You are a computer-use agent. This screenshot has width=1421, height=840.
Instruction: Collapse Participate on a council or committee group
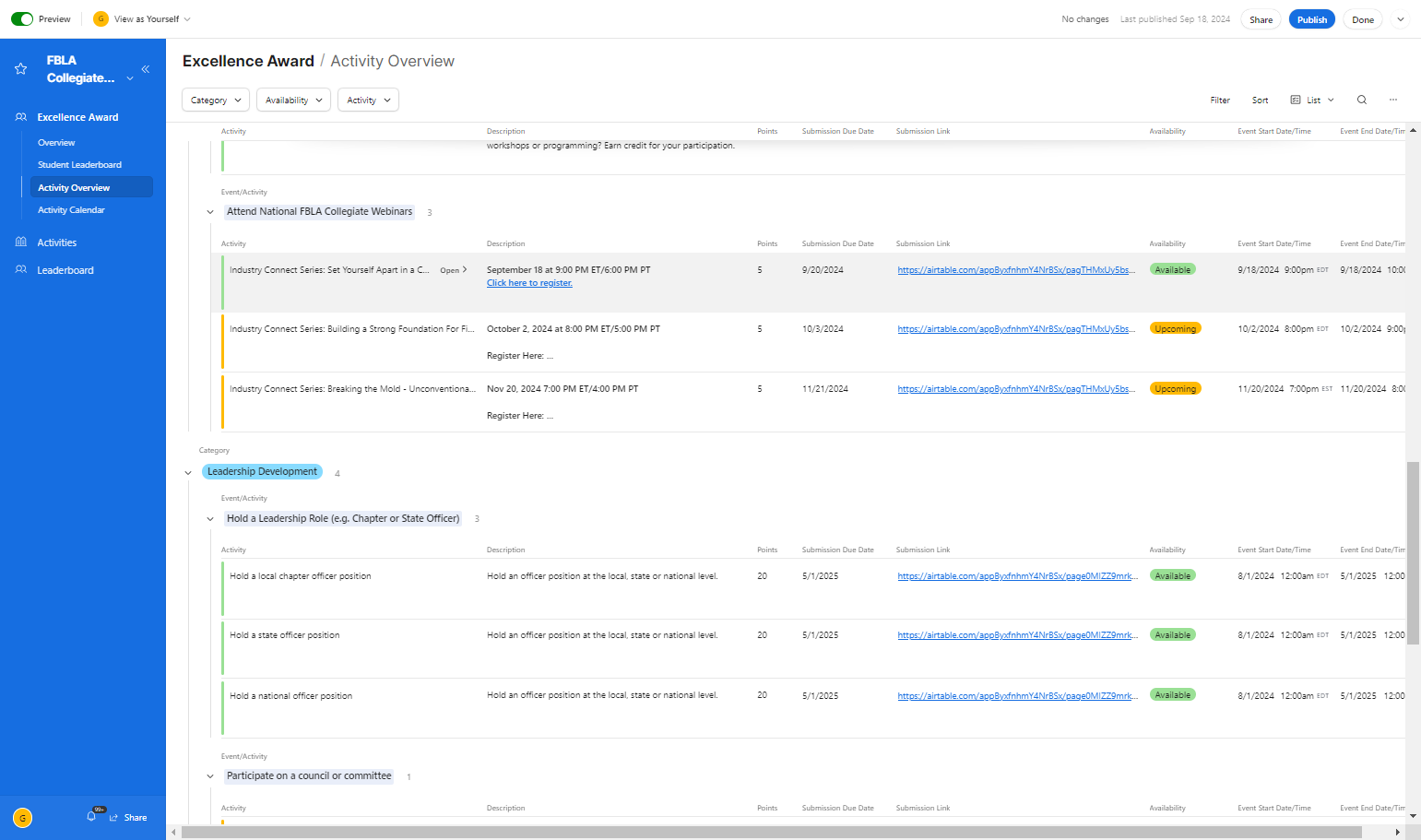pos(210,776)
